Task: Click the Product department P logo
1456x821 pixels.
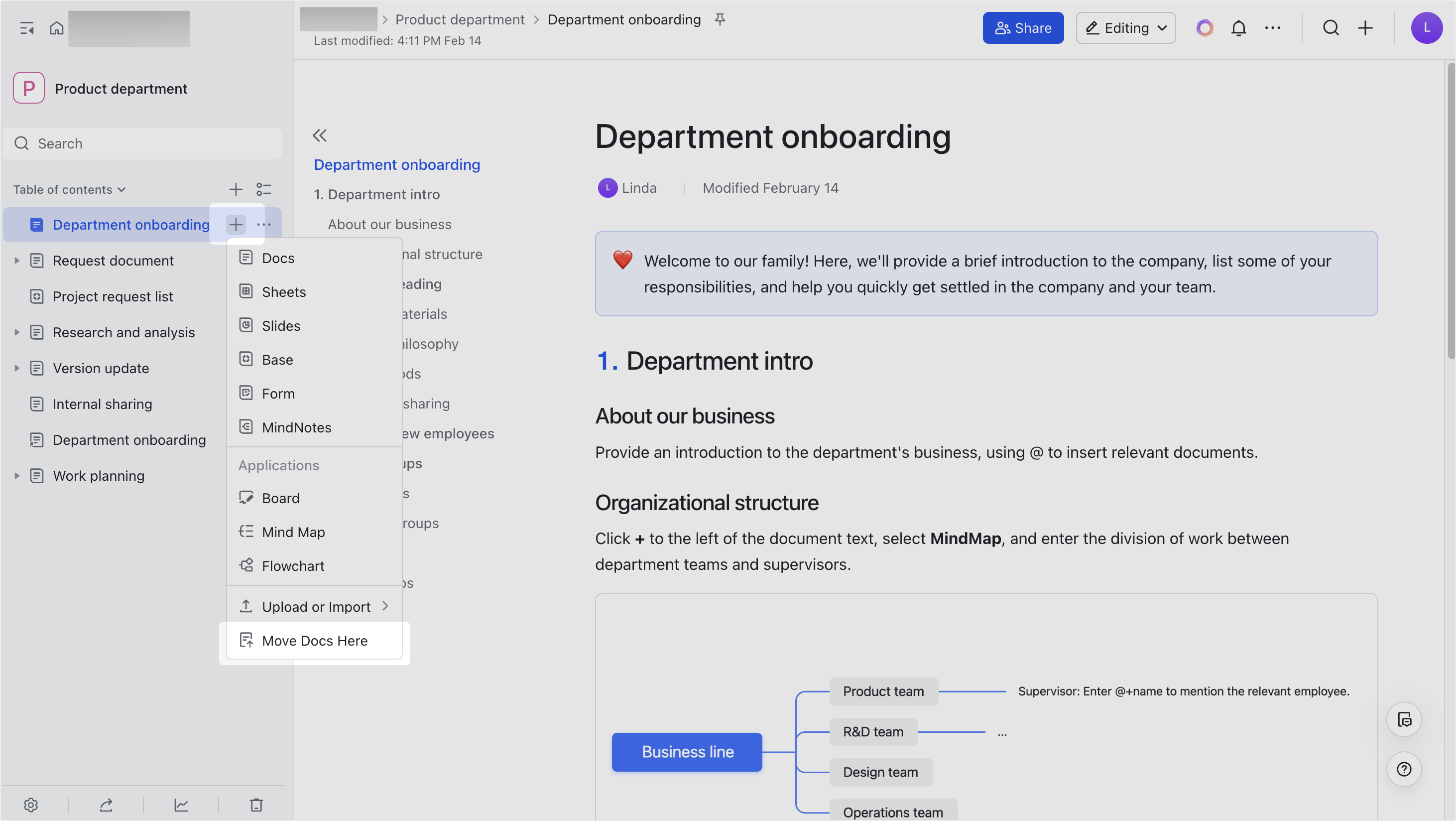Action: (x=29, y=88)
